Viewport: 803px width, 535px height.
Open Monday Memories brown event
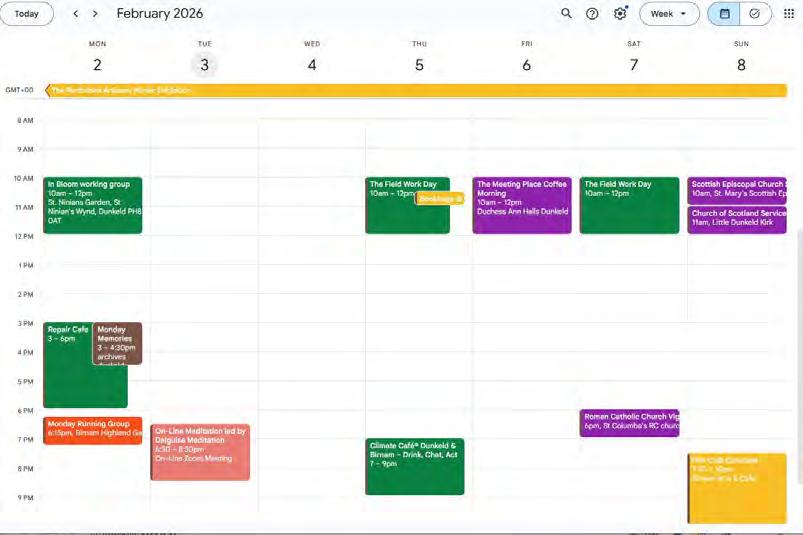tap(117, 344)
